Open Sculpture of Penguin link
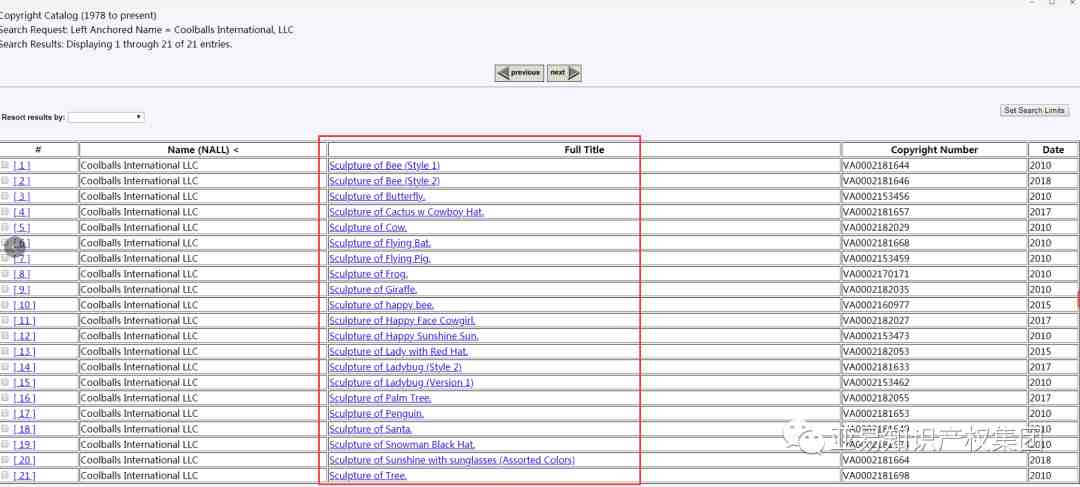Screen dimensions: 1080x487 coord(376,413)
